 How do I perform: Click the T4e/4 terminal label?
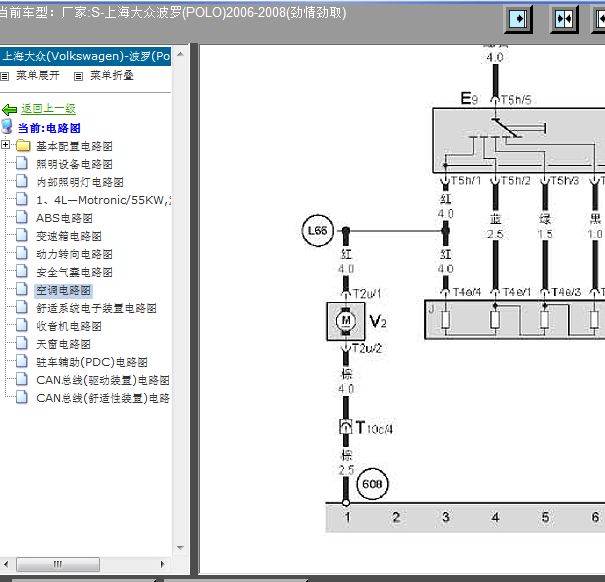coord(467,293)
